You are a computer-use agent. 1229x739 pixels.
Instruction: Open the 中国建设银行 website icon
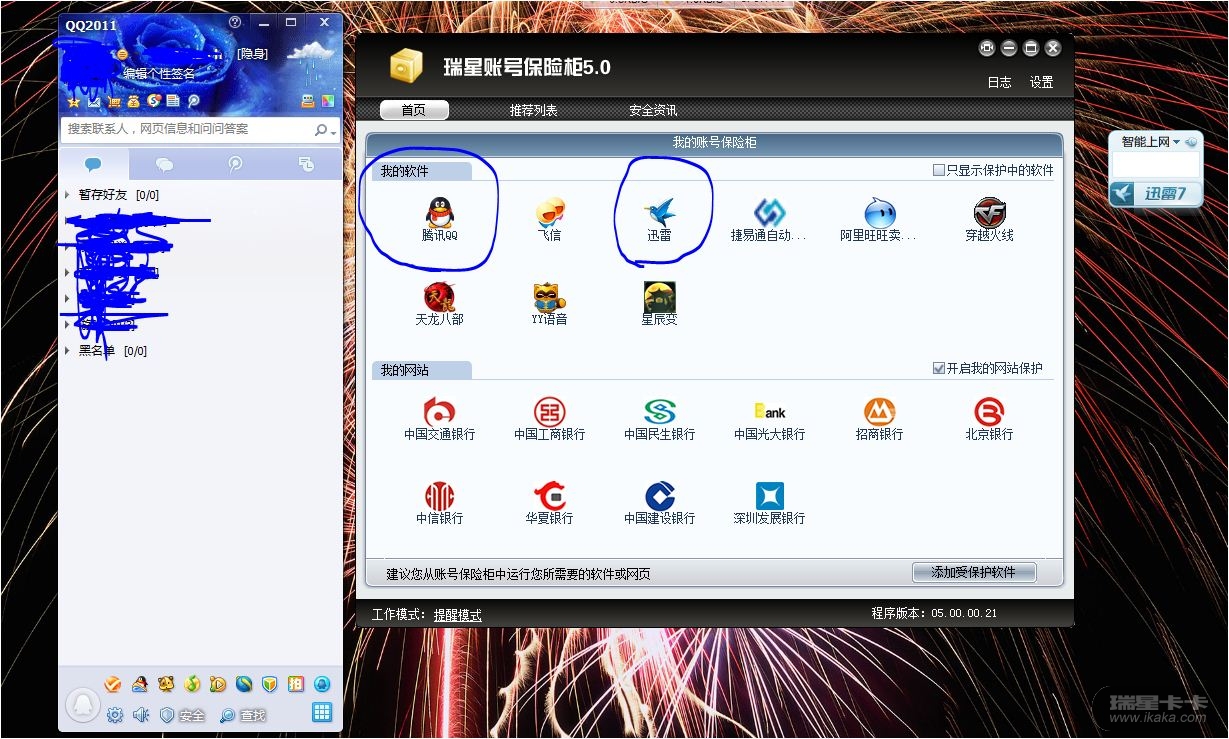pyautogui.click(x=659, y=503)
